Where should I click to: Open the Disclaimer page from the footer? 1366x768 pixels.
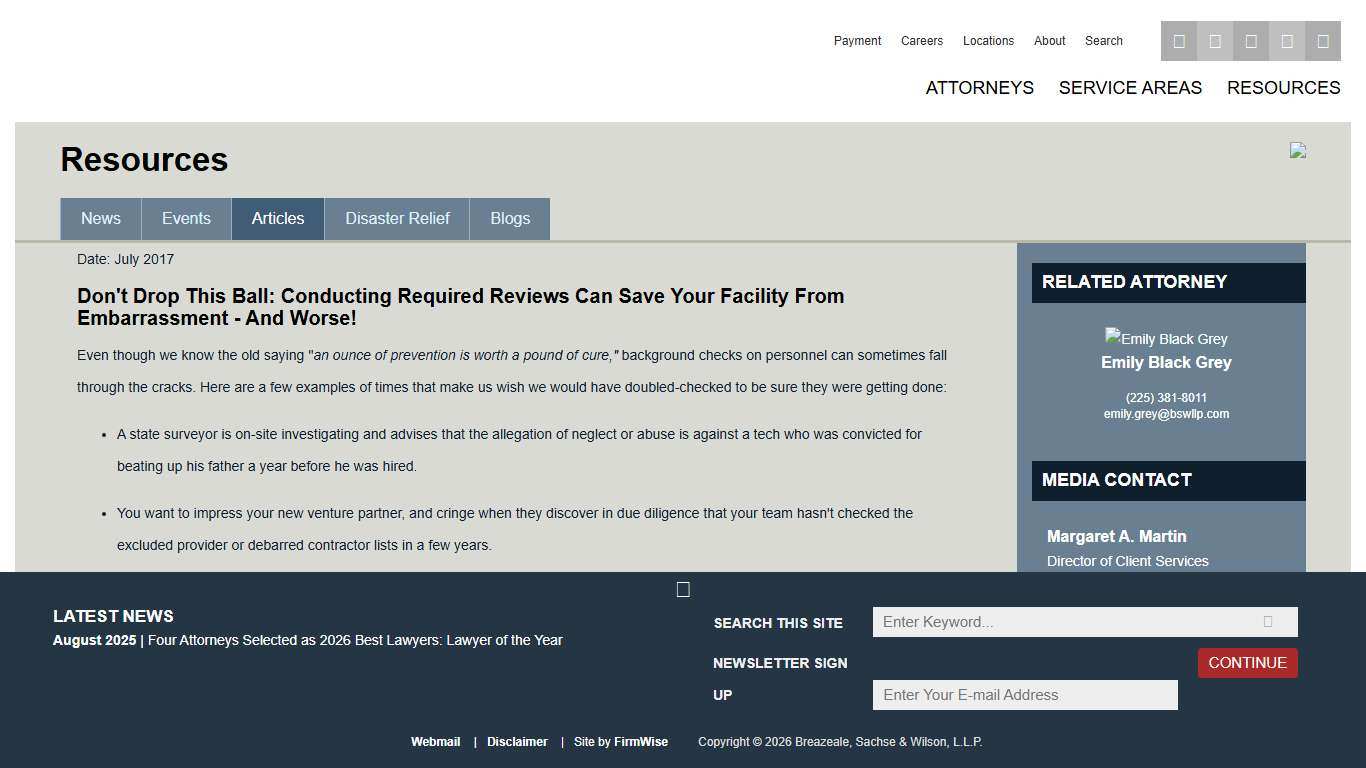click(x=517, y=741)
